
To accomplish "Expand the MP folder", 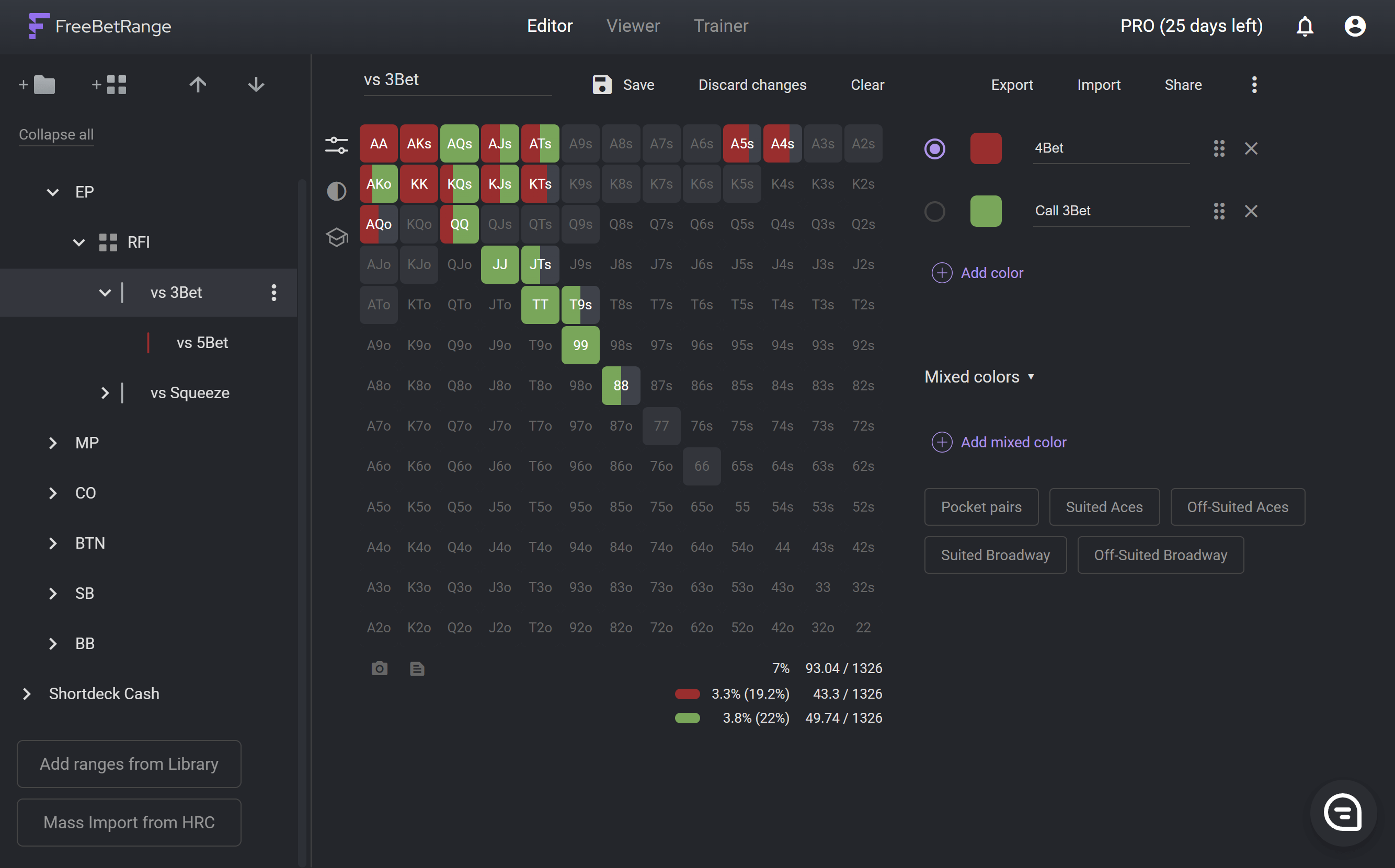I will 53,443.
